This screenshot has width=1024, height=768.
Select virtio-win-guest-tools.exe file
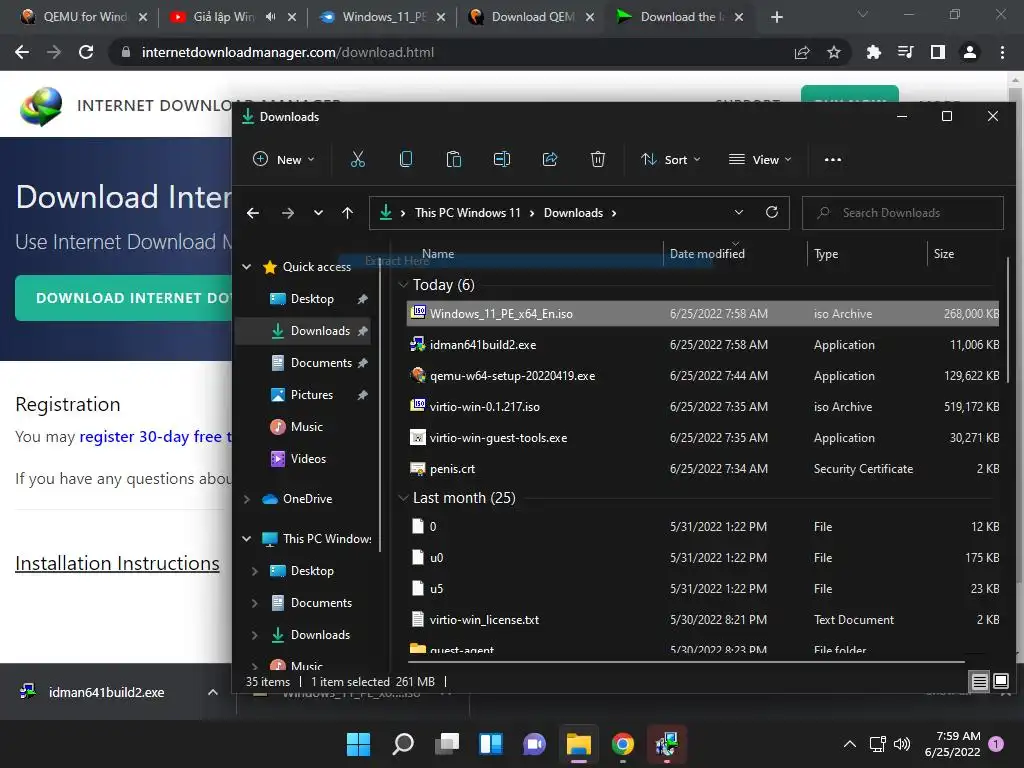coord(703,438)
